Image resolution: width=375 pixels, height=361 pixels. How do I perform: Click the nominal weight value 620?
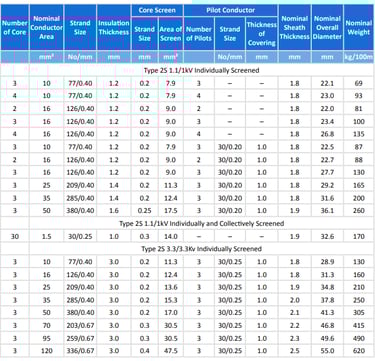click(x=359, y=351)
